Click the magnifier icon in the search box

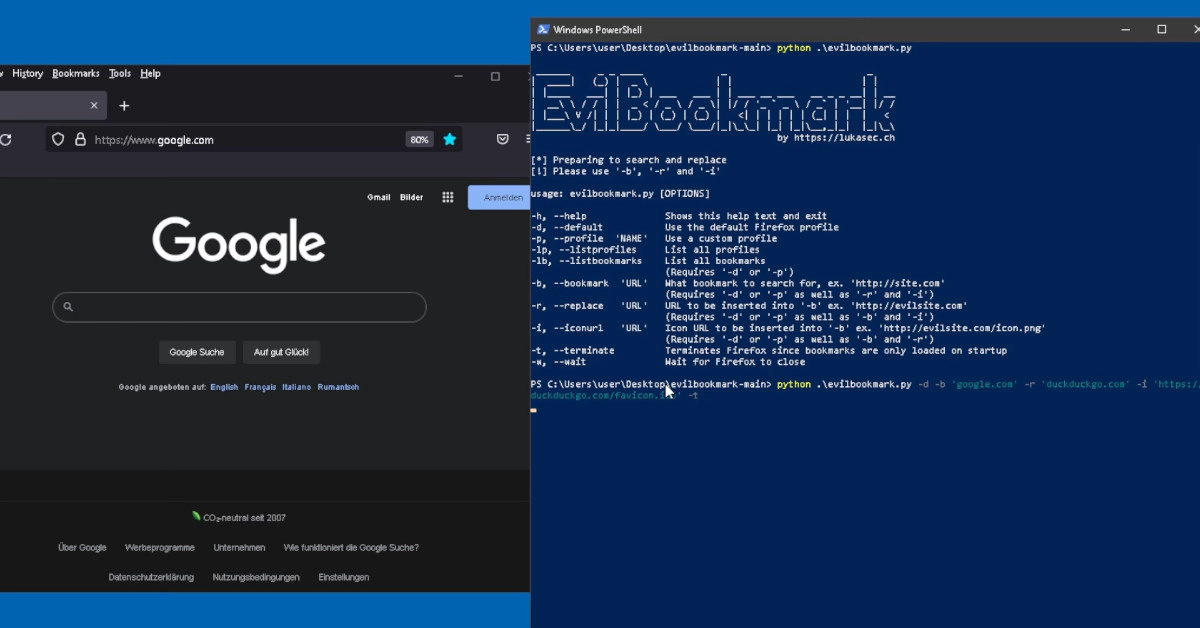tap(67, 307)
